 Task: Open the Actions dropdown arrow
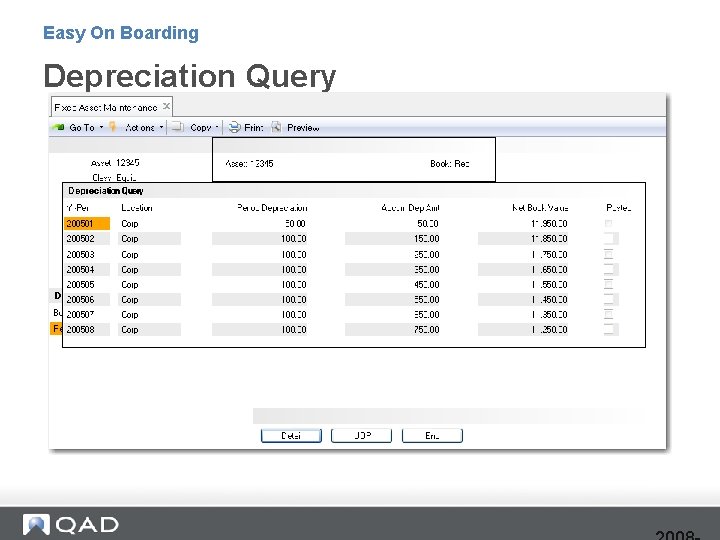coord(161,127)
